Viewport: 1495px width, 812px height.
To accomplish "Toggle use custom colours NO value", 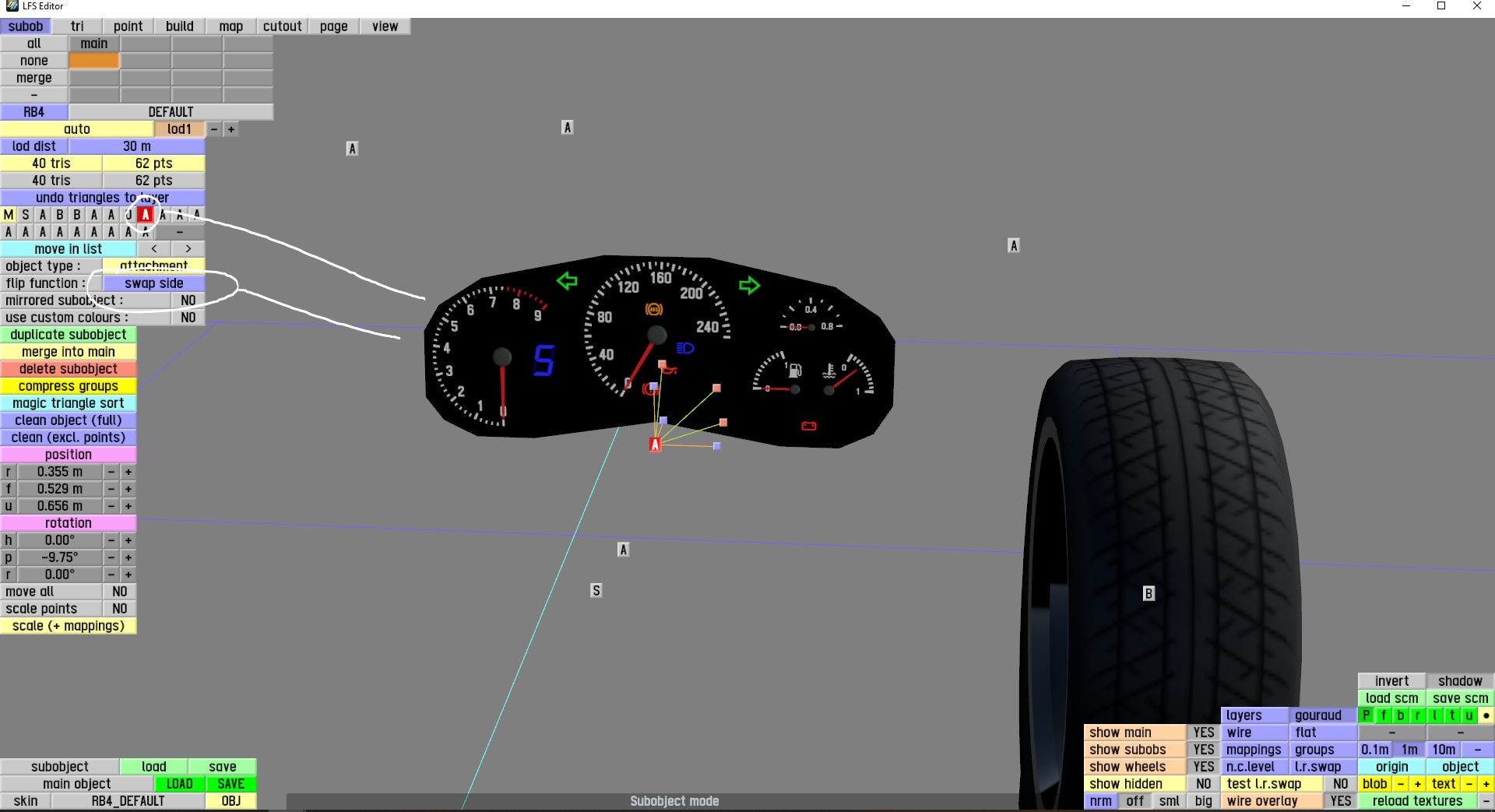I will point(188,318).
